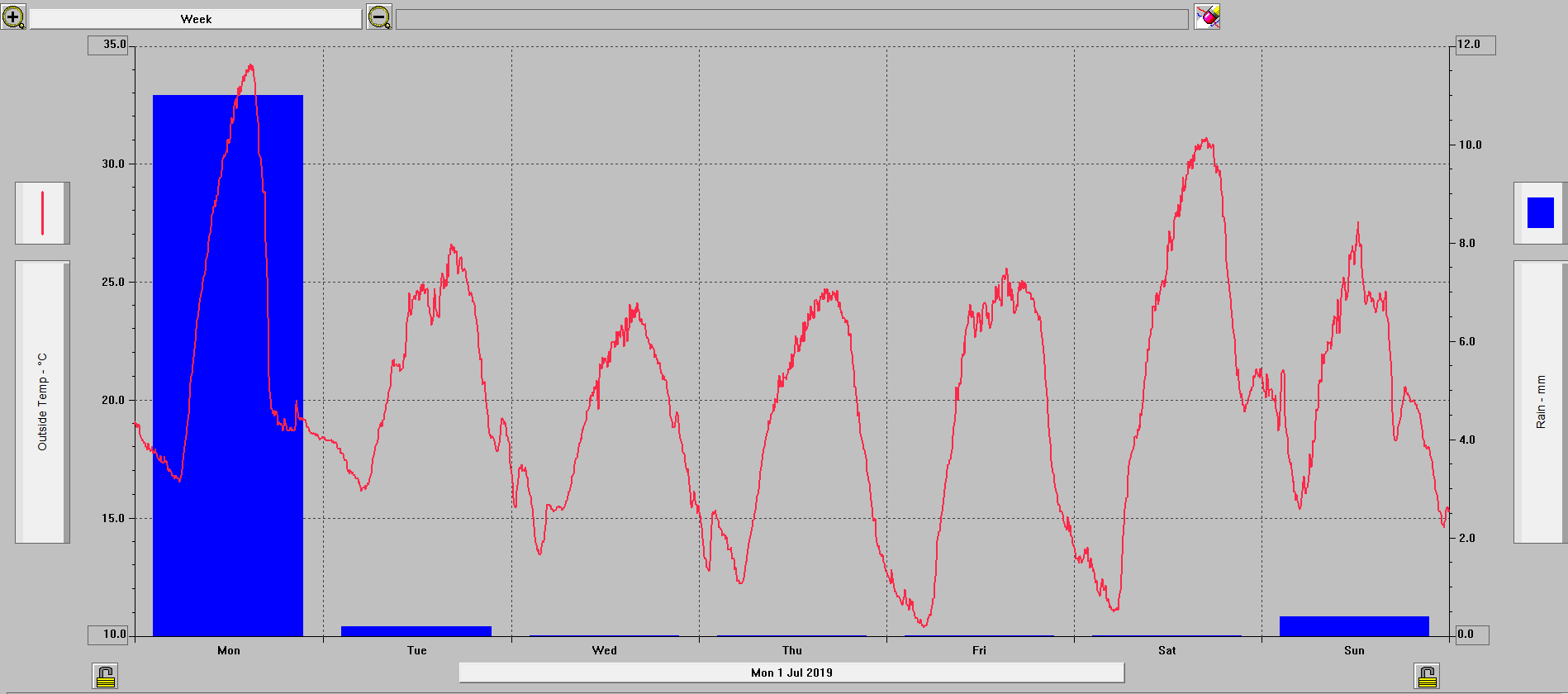Image resolution: width=1568 pixels, height=694 pixels.
Task: Click the red line style swatch
Action: point(42,213)
